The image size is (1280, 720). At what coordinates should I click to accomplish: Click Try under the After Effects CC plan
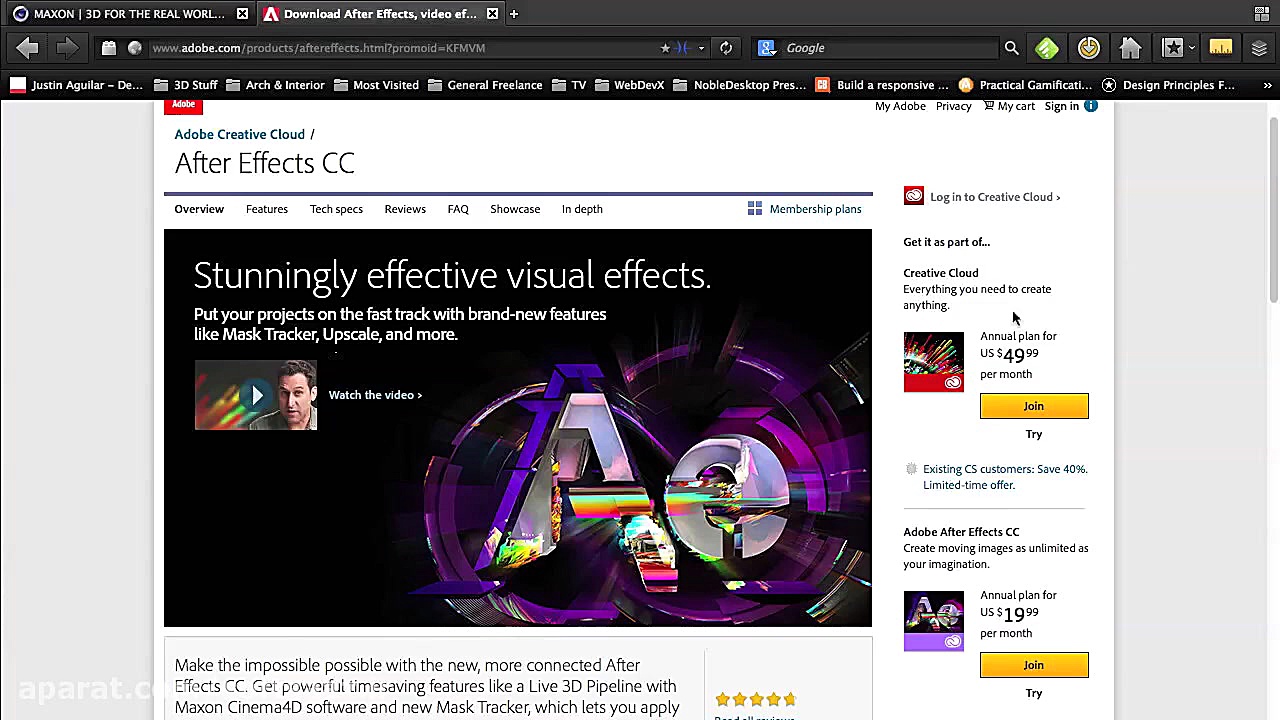pos(1034,693)
